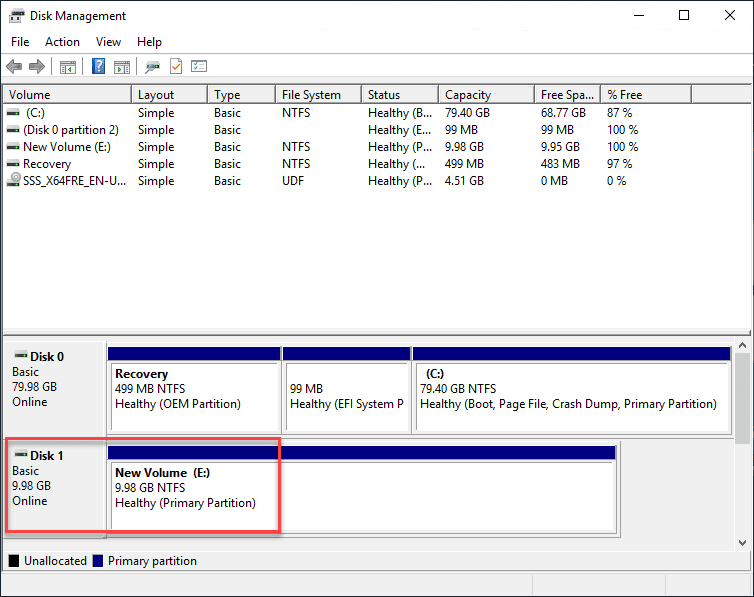Image resolution: width=754 pixels, height=597 pixels.
Task: Click the 0 MB free space cell
Action: point(554,181)
